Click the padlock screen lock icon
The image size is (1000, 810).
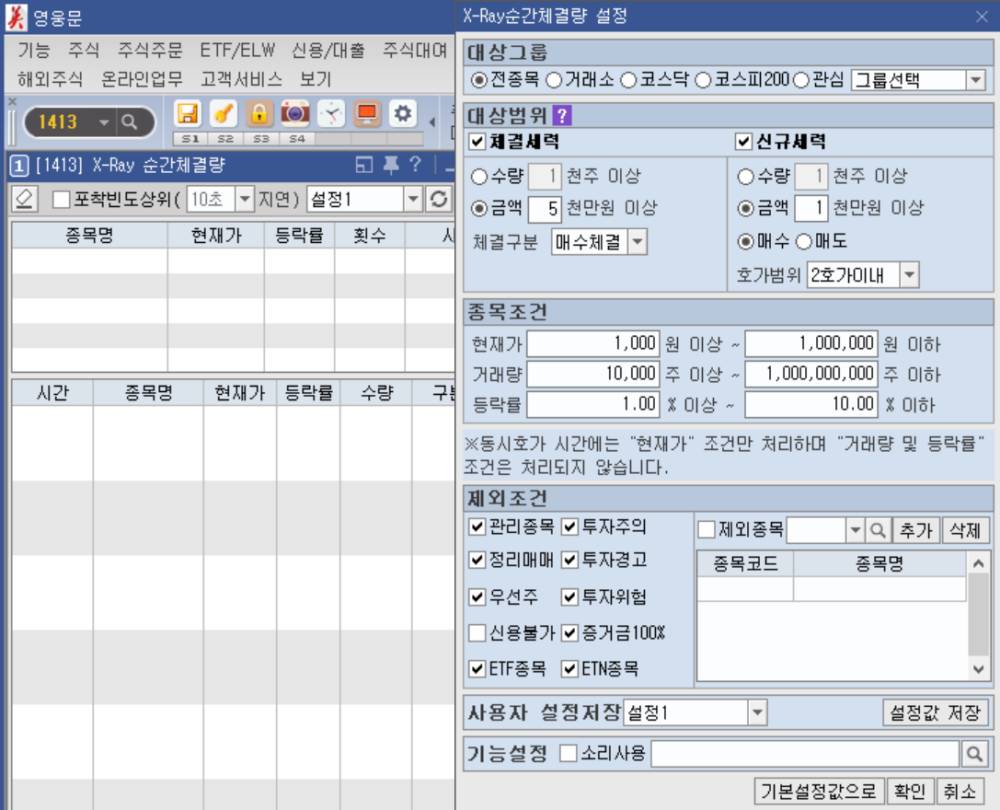pos(261,113)
